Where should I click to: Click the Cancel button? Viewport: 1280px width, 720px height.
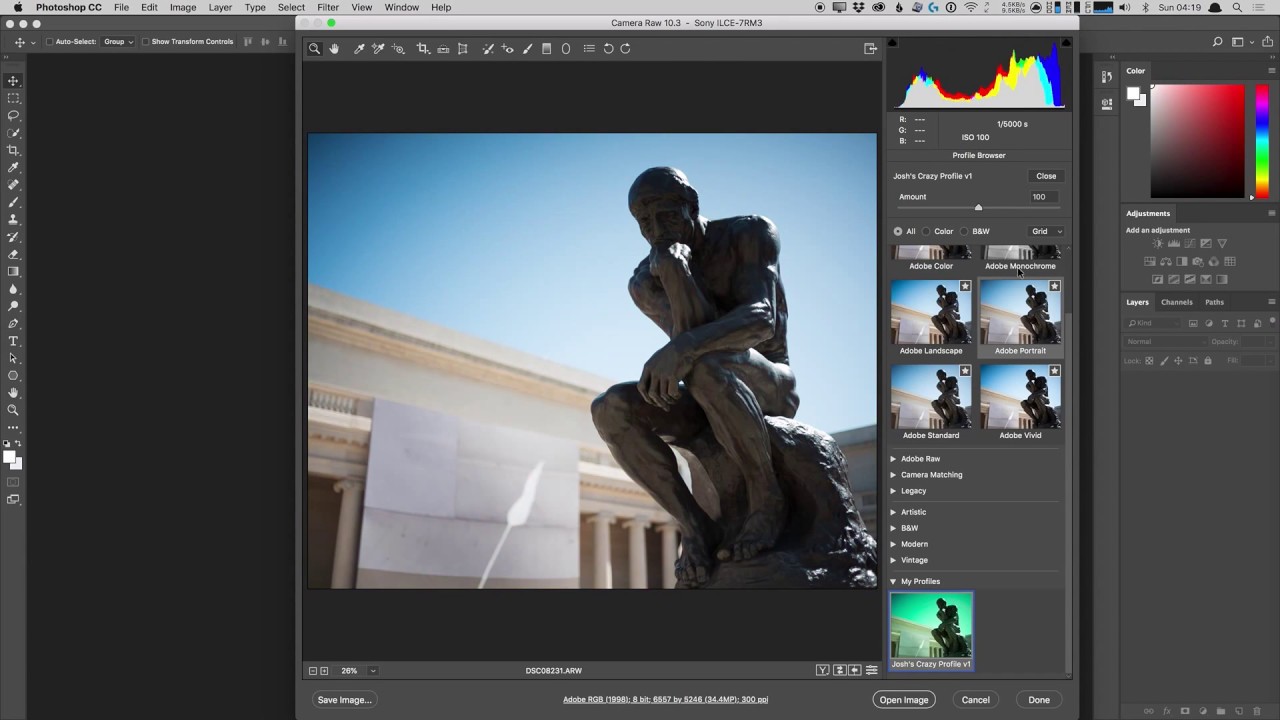976,700
